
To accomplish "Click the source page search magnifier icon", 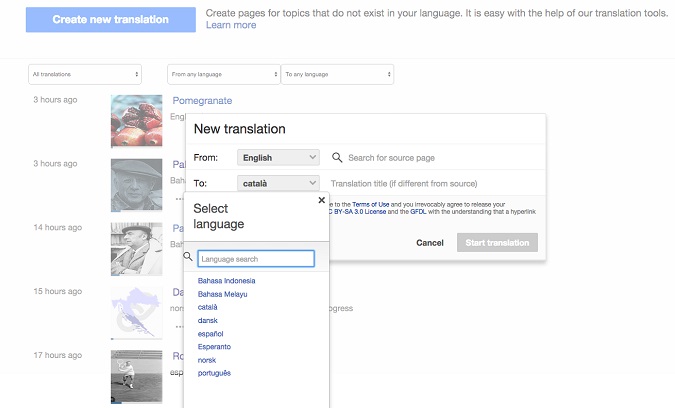I will 337,158.
